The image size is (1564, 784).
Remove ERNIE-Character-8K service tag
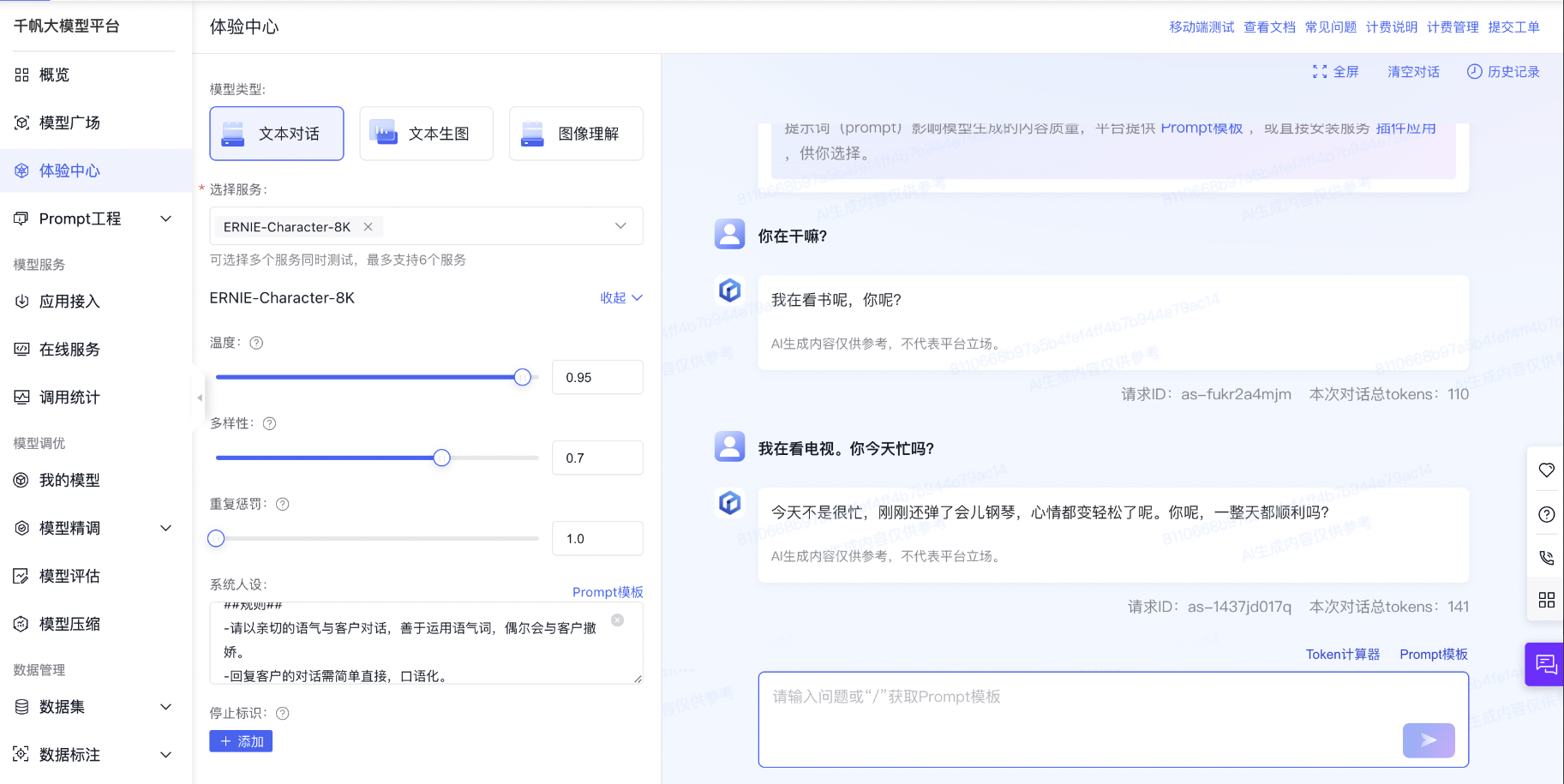coord(368,227)
